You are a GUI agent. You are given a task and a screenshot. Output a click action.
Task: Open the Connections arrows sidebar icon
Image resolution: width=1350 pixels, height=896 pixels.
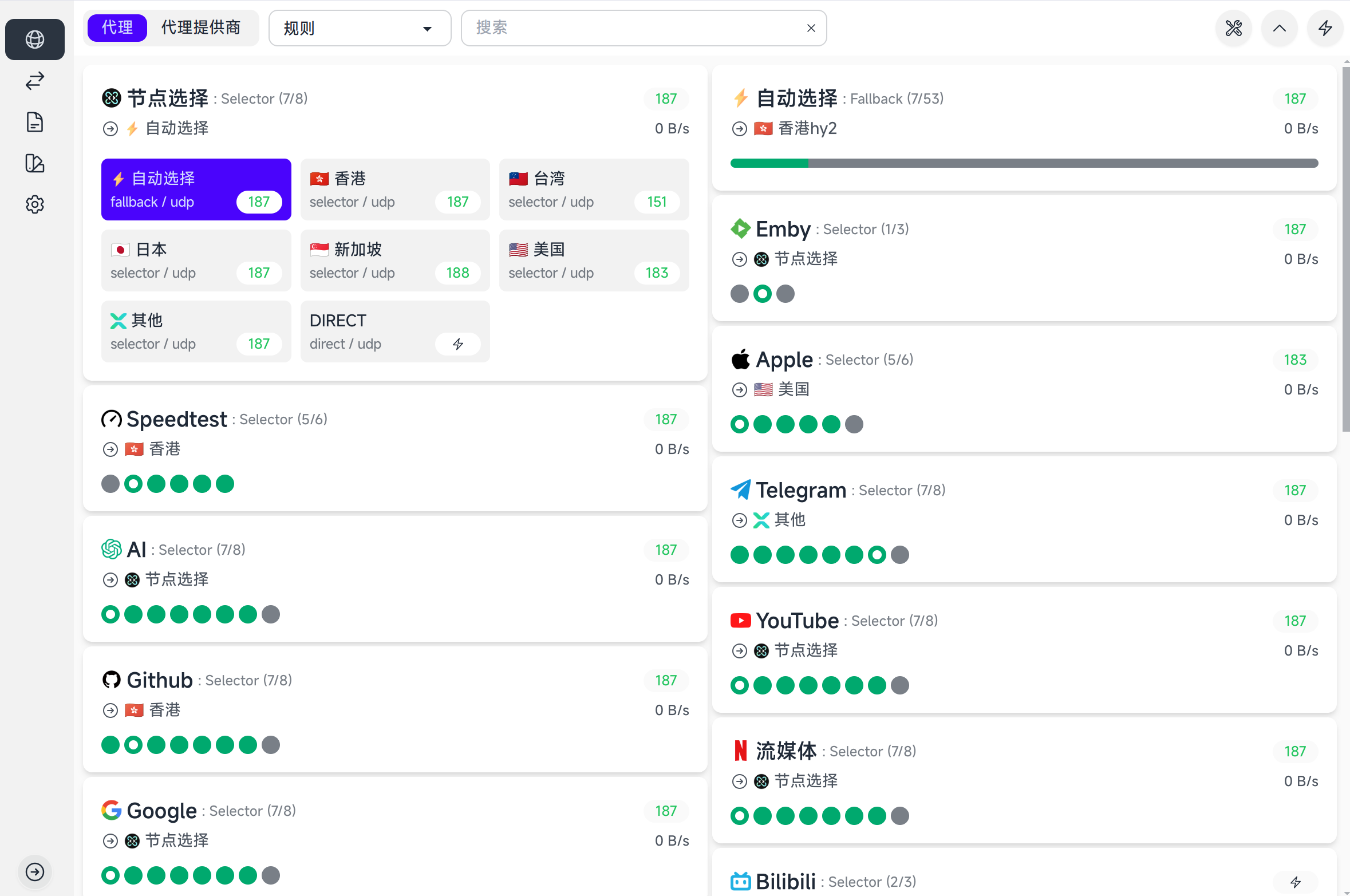35,81
